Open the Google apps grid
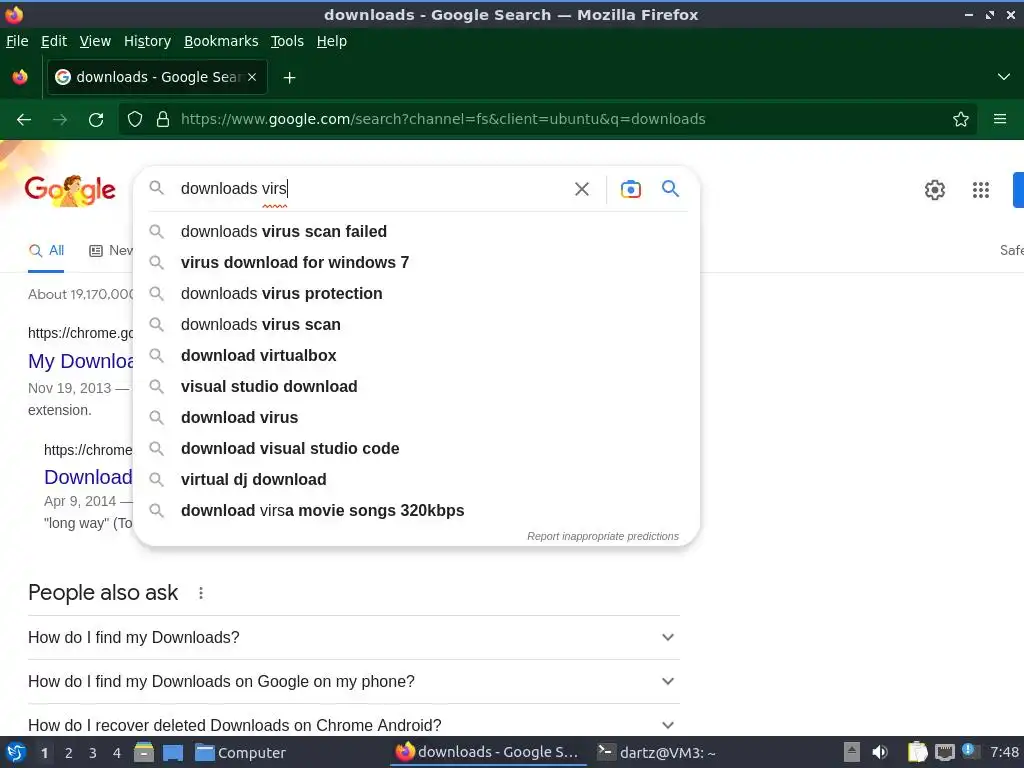Viewport: 1024px width, 768px height. [980, 190]
